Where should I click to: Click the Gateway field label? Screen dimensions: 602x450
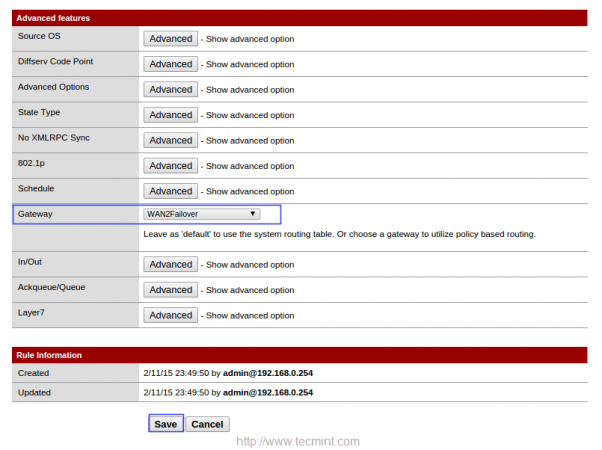click(x=35, y=214)
